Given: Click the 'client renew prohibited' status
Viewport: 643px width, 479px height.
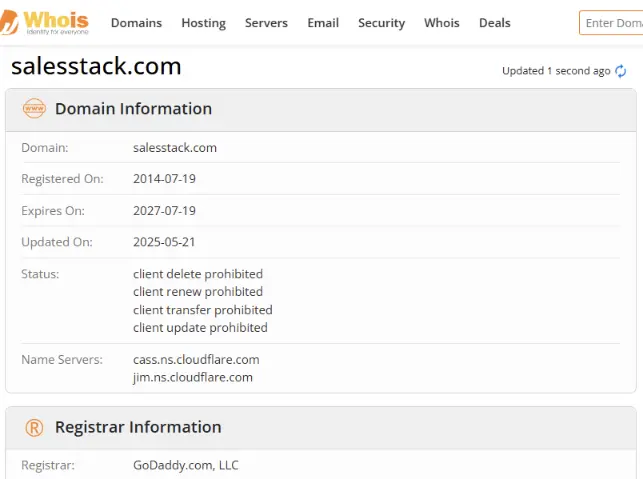Looking at the screenshot, I should point(198,292).
